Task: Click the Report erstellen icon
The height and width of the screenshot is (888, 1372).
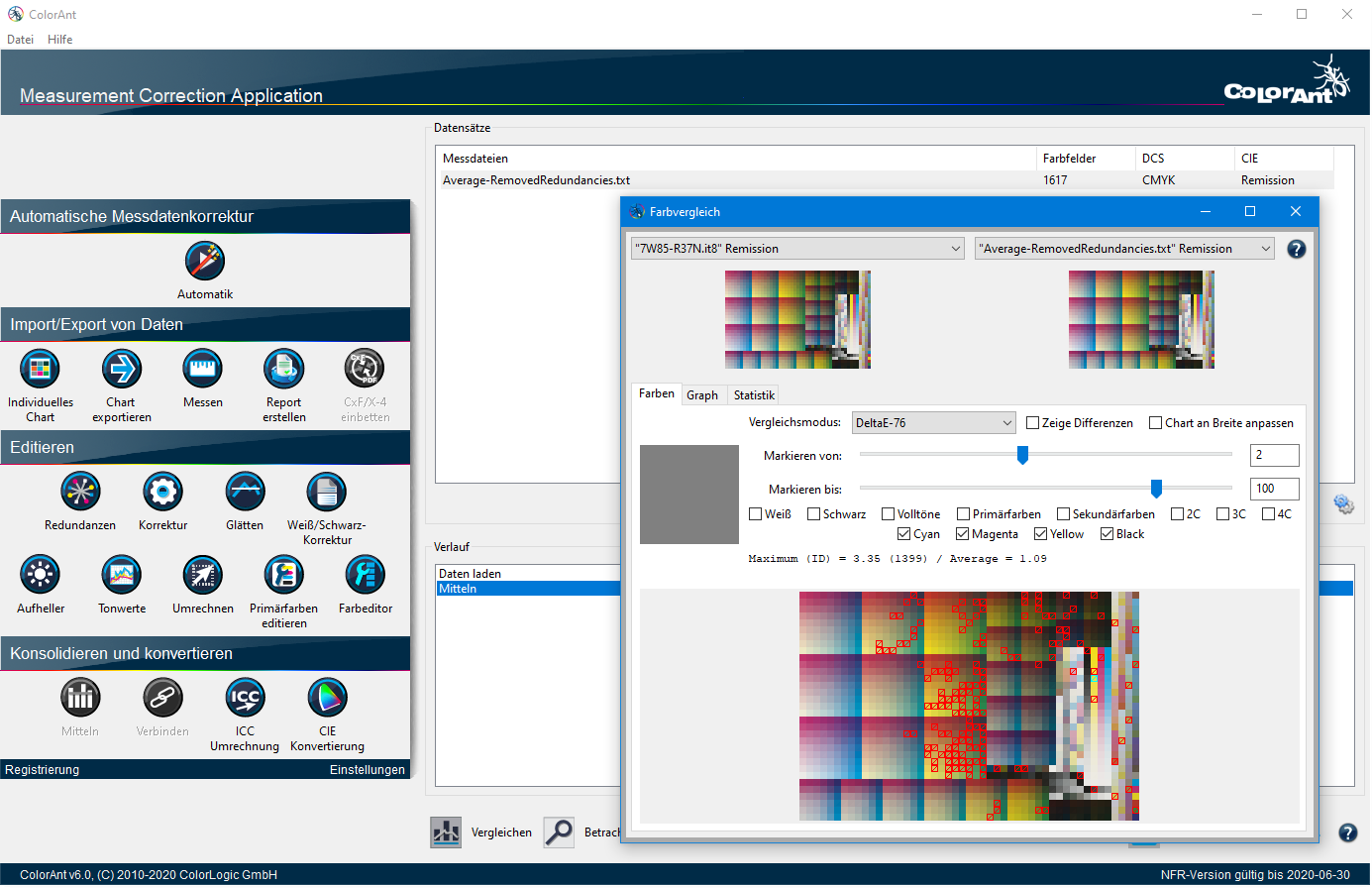Action: [284, 370]
